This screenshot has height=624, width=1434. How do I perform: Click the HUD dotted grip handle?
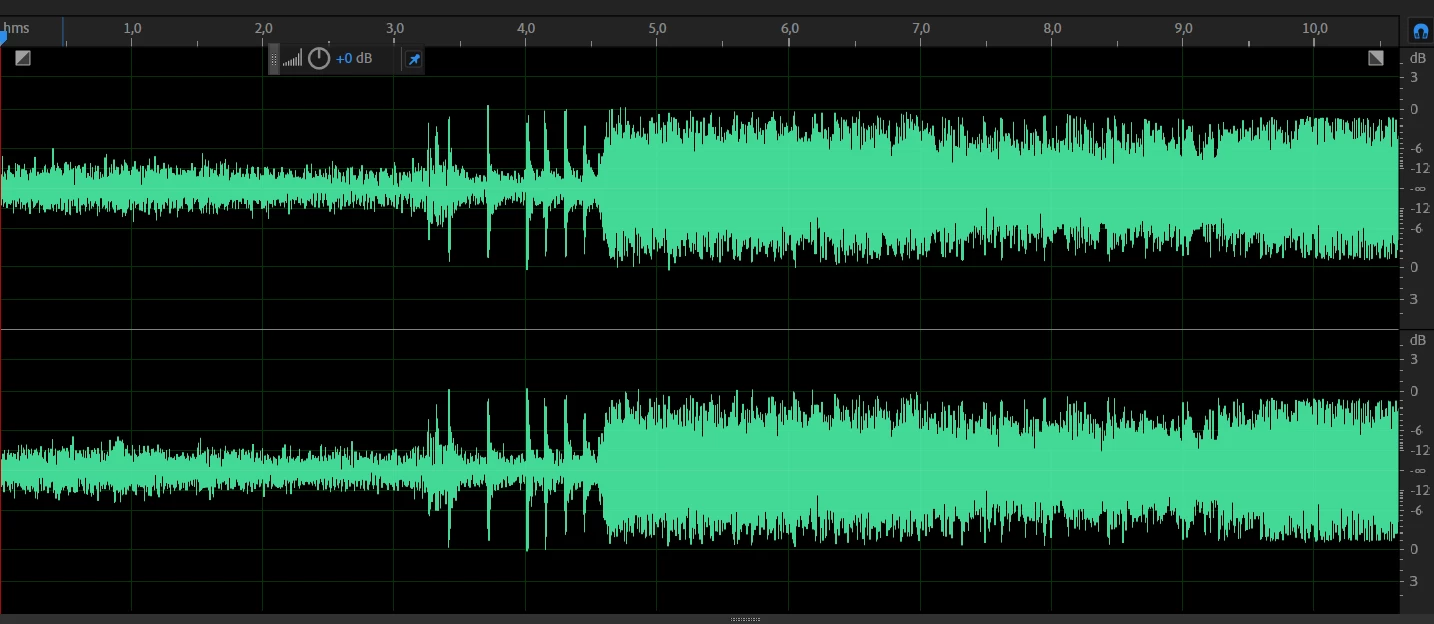274,59
